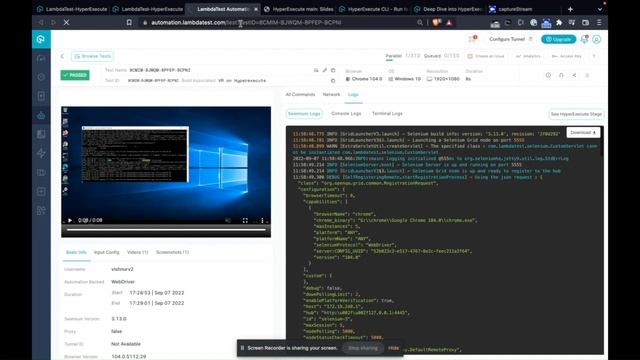
Task: Open the lightning bolt HyperExecute sidebar icon
Action: tap(41, 153)
